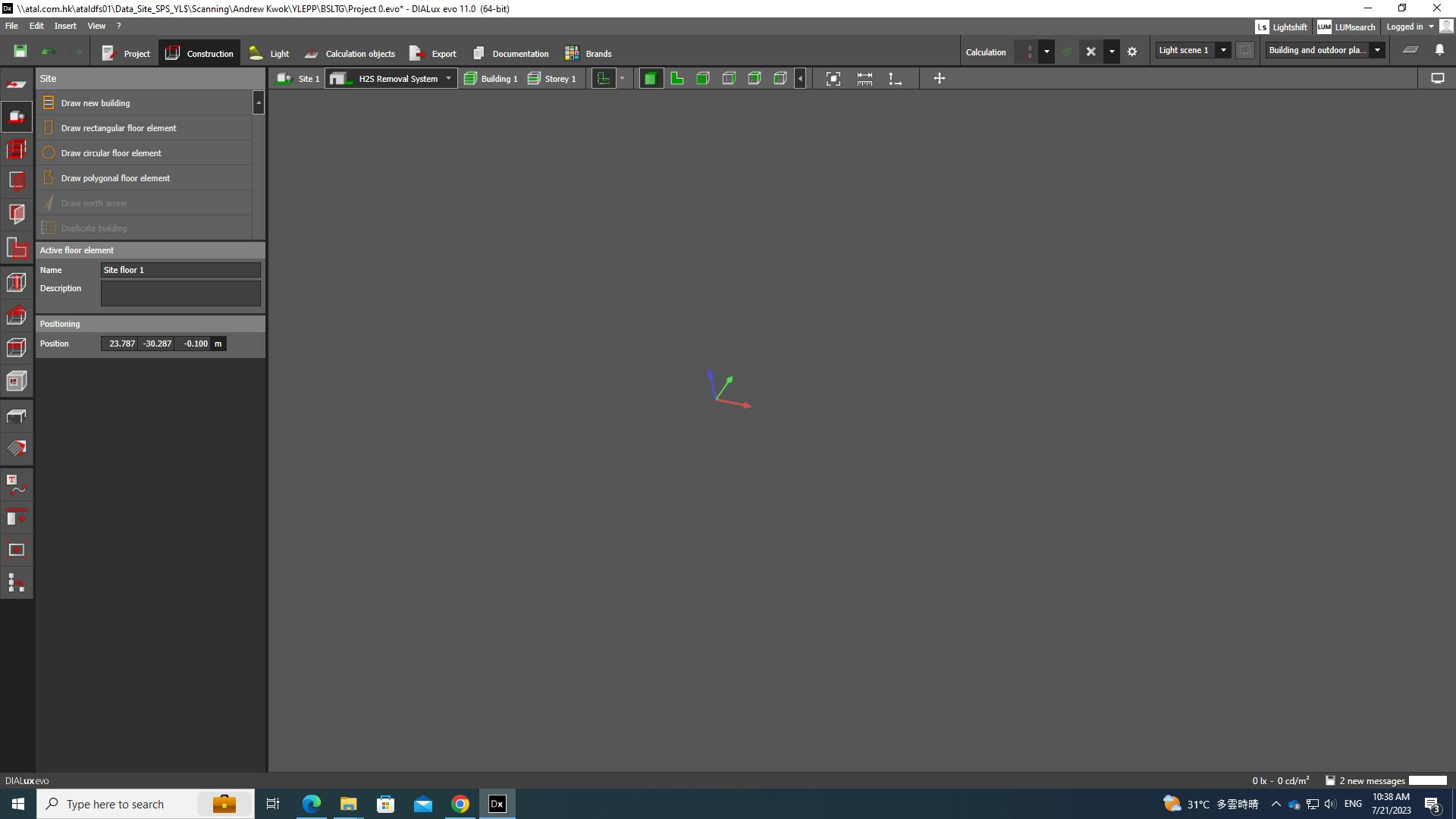Open Google Chrome from the taskbar
The image size is (1456, 819).
click(460, 804)
